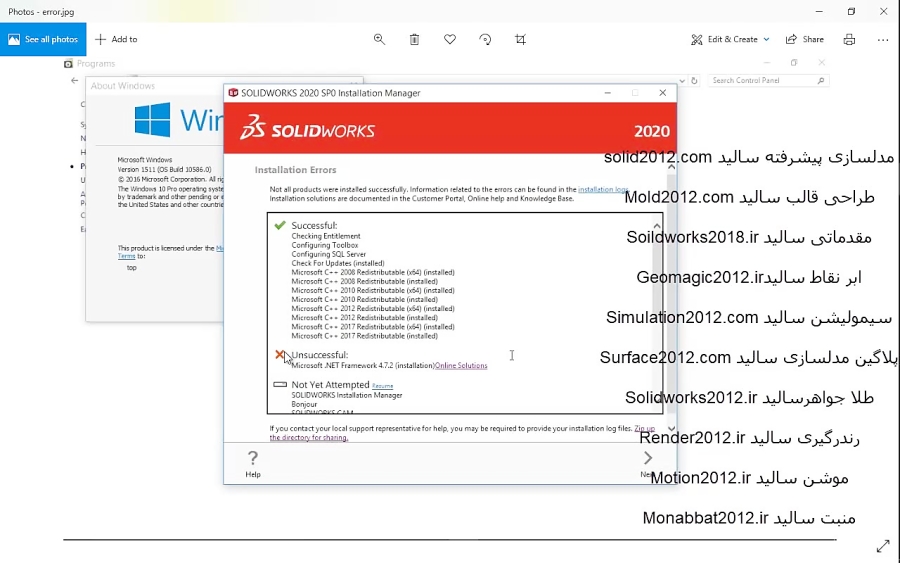Click Zip up the directory for sharing link

tap(463, 433)
